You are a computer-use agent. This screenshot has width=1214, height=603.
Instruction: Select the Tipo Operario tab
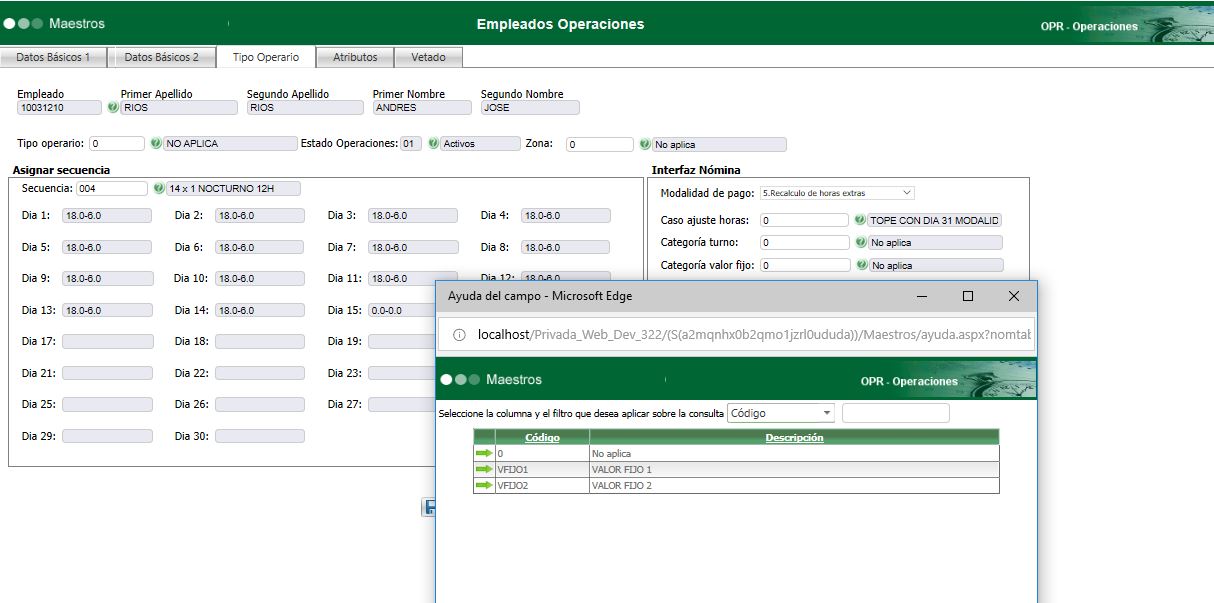pyautogui.click(x=266, y=57)
